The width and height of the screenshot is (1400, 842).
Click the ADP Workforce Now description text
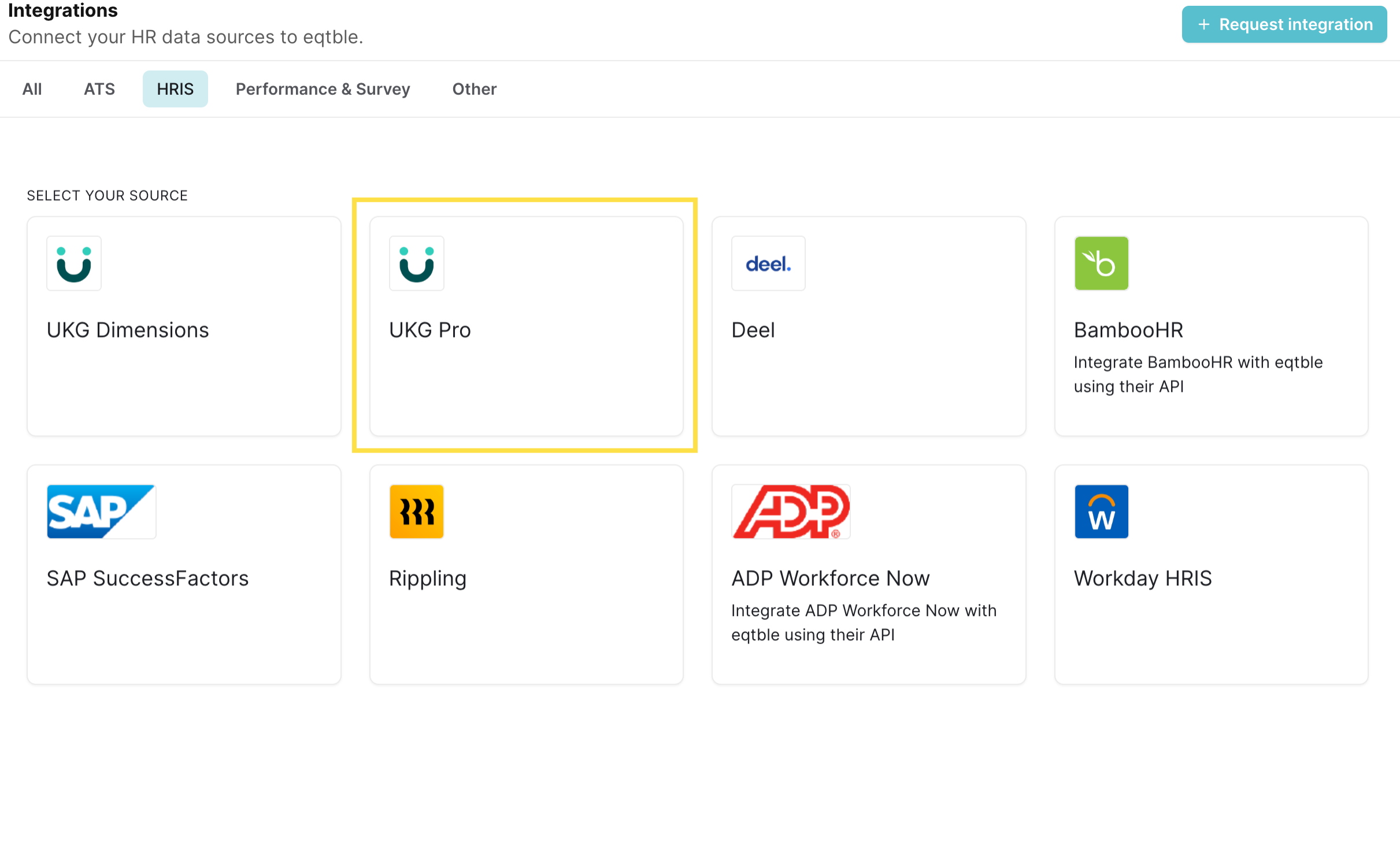(x=863, y=622)
